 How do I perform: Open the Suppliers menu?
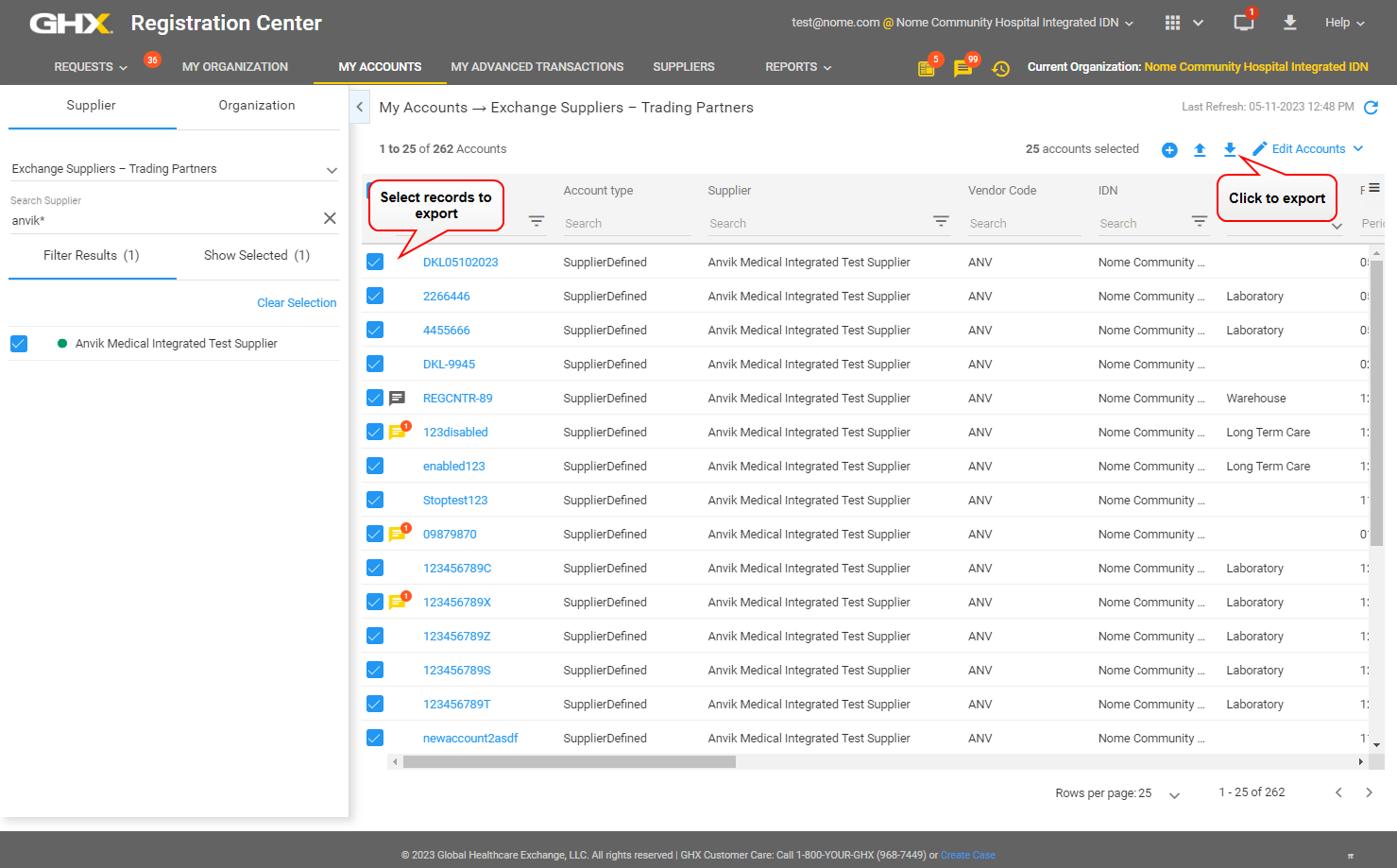(x=684, y=67)
